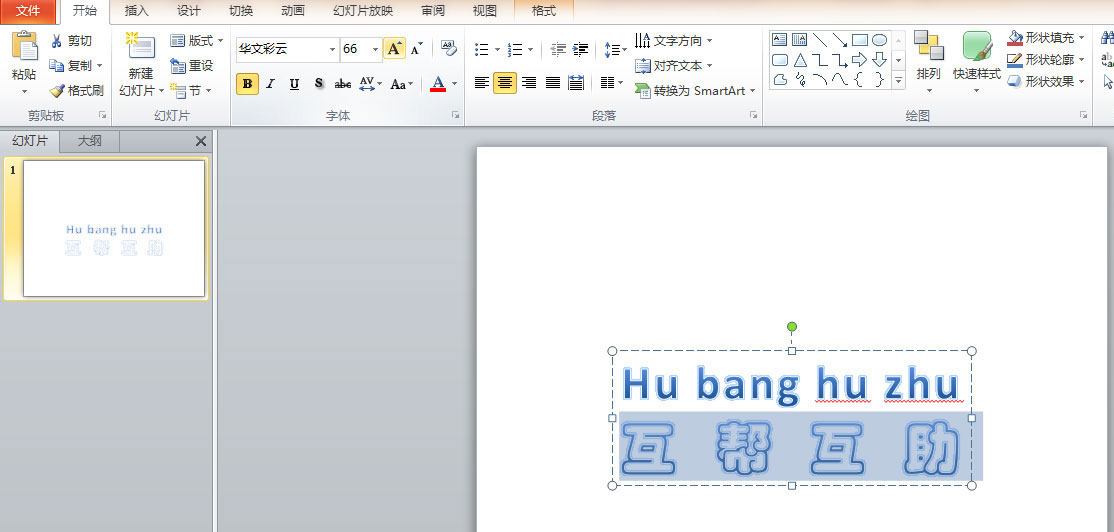The width and height of the screenshot is (1114, 532).
Task: Toggle center text alignment
Action: click(x=505, y=83)
